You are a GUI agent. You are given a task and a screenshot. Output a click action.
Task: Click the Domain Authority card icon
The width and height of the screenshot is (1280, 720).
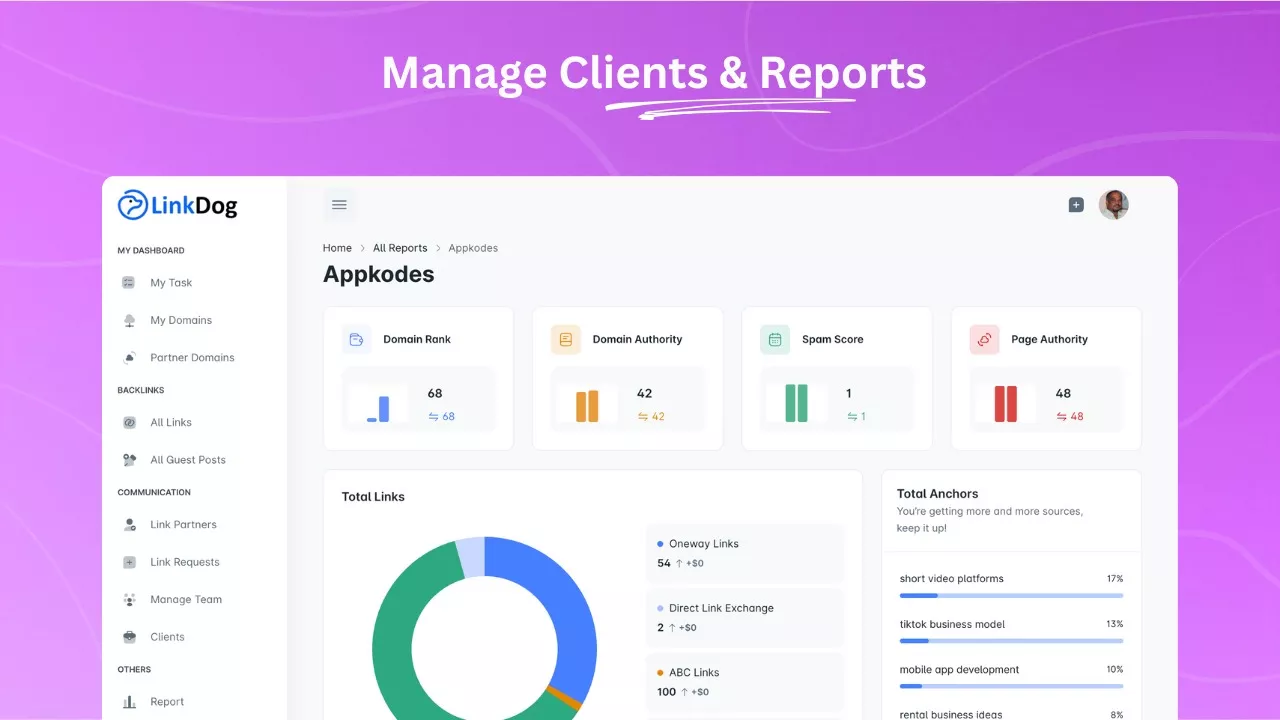[566, 340]
